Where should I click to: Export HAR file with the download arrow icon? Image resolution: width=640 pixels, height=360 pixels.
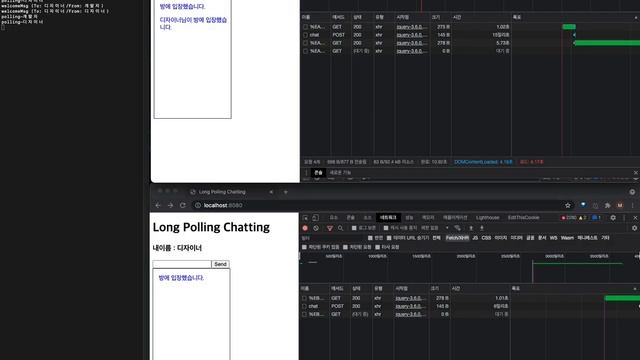coord(482,228)
